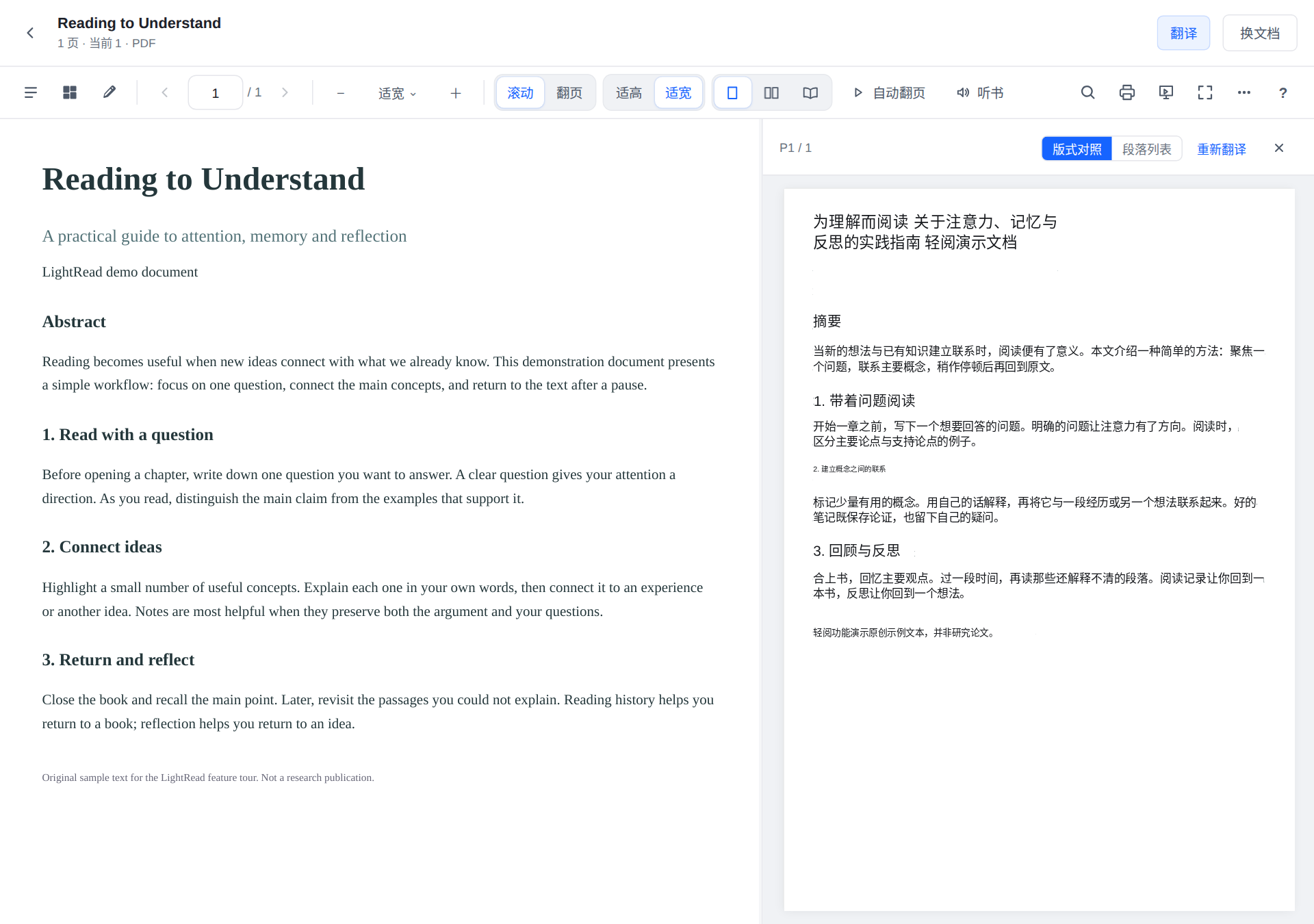Go to next page chevron
Image resolution: width=1314 pixels, height=924 pixels.
point(285,92)
